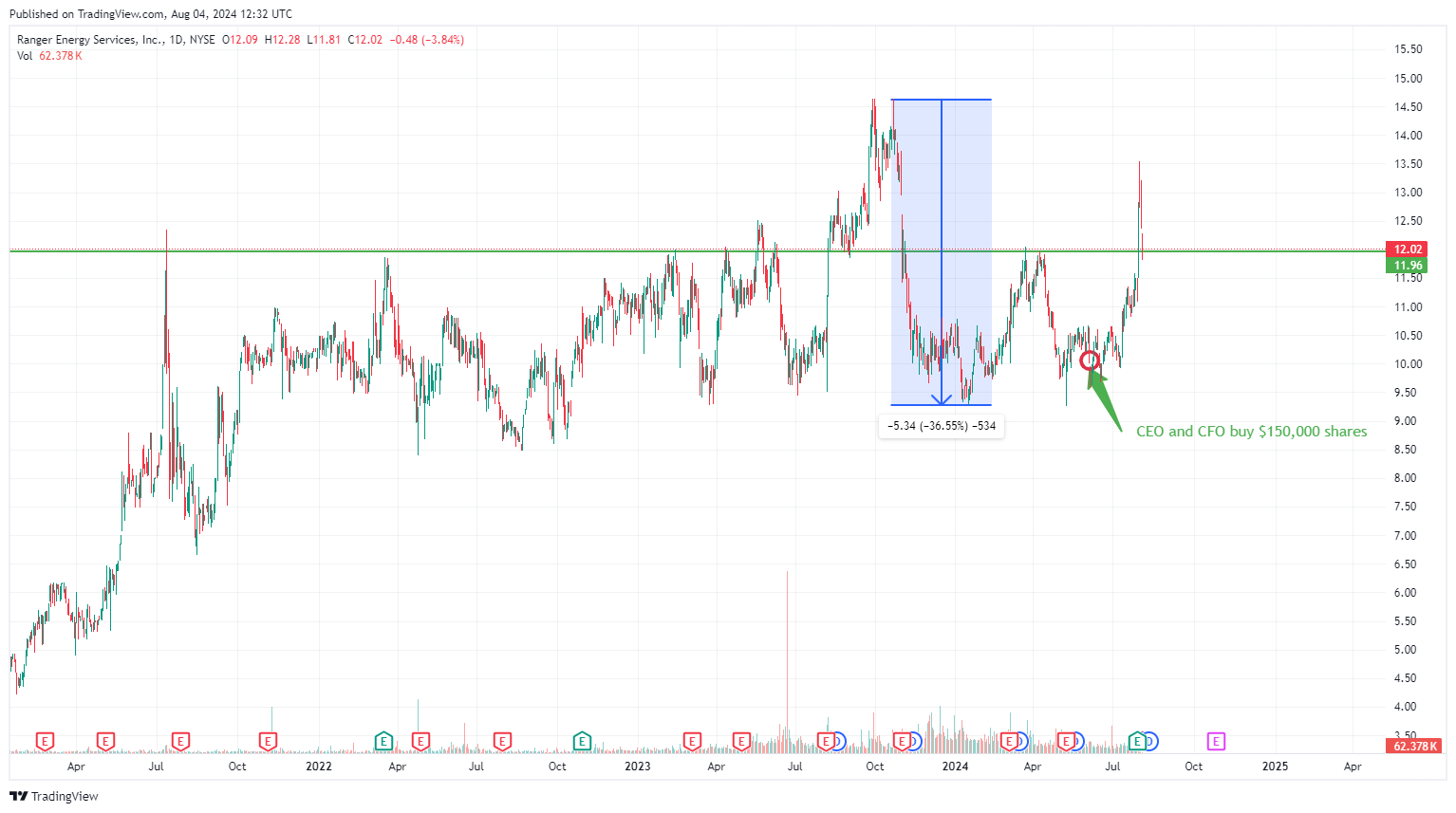This screenshot has height=813, width=1456.
Task: Click purple upcoming earnings marker after Oct 2024
Action: click(1216, 741)
